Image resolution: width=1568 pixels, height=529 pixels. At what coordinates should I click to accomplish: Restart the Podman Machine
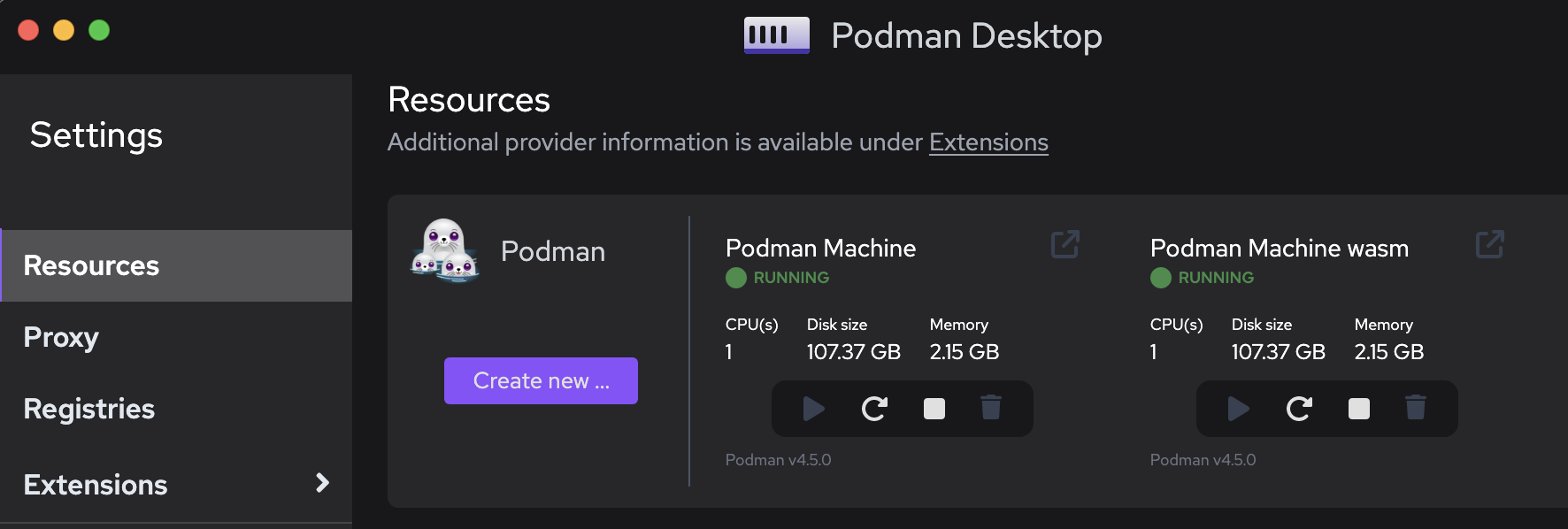point(873,409)
